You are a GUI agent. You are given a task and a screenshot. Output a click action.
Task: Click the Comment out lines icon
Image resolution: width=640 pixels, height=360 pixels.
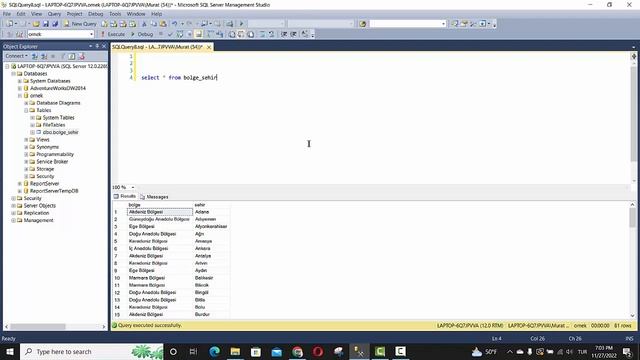(262, 34)
